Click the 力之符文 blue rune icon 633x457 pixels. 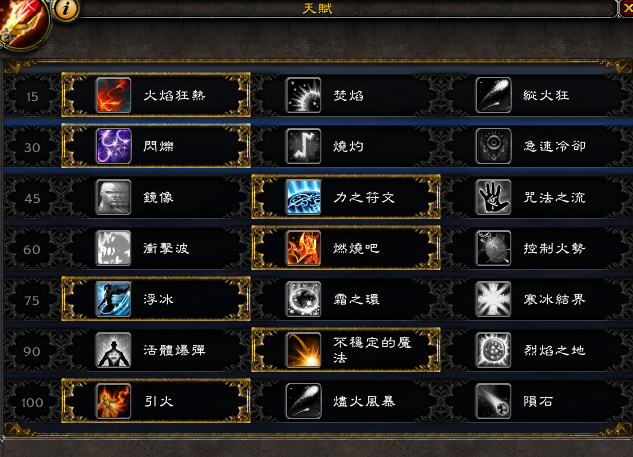304,197
